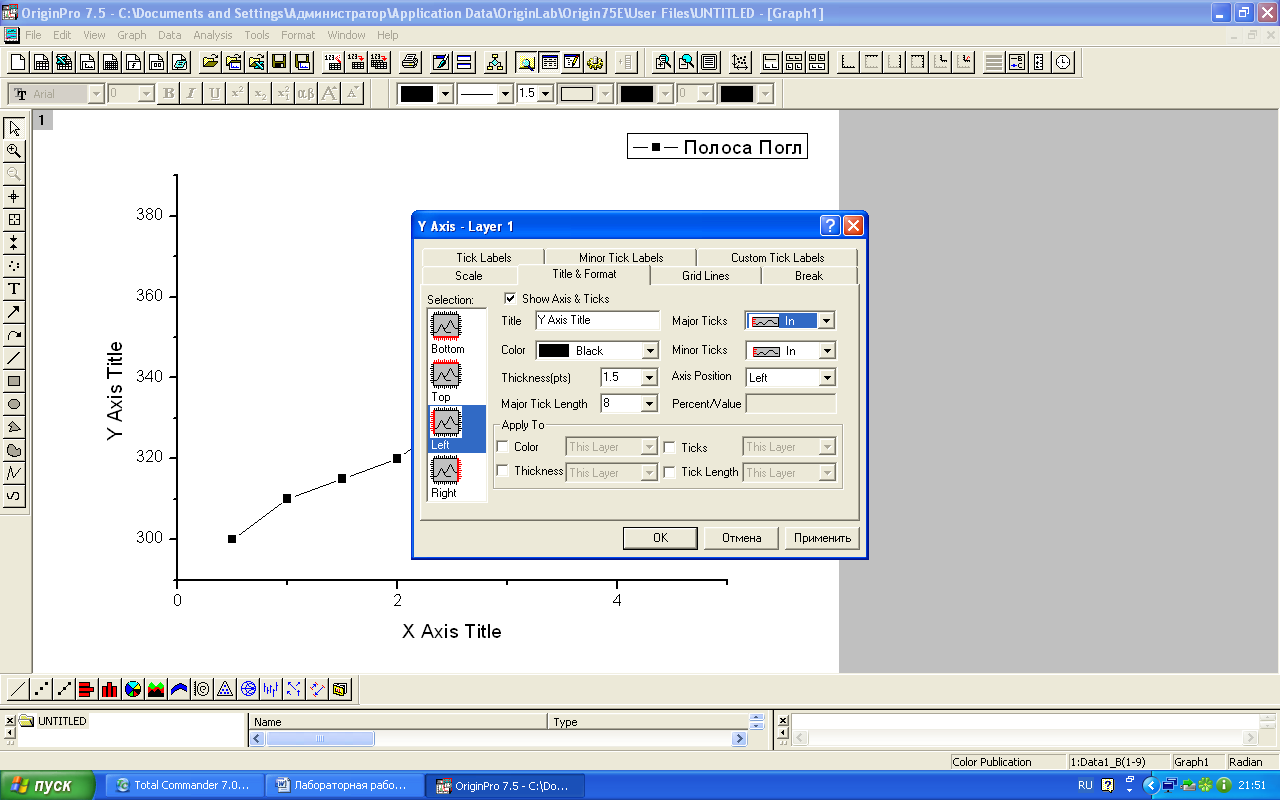Select the Rectangle drawing tool
Screen dimensions: 1280x800
14,381
